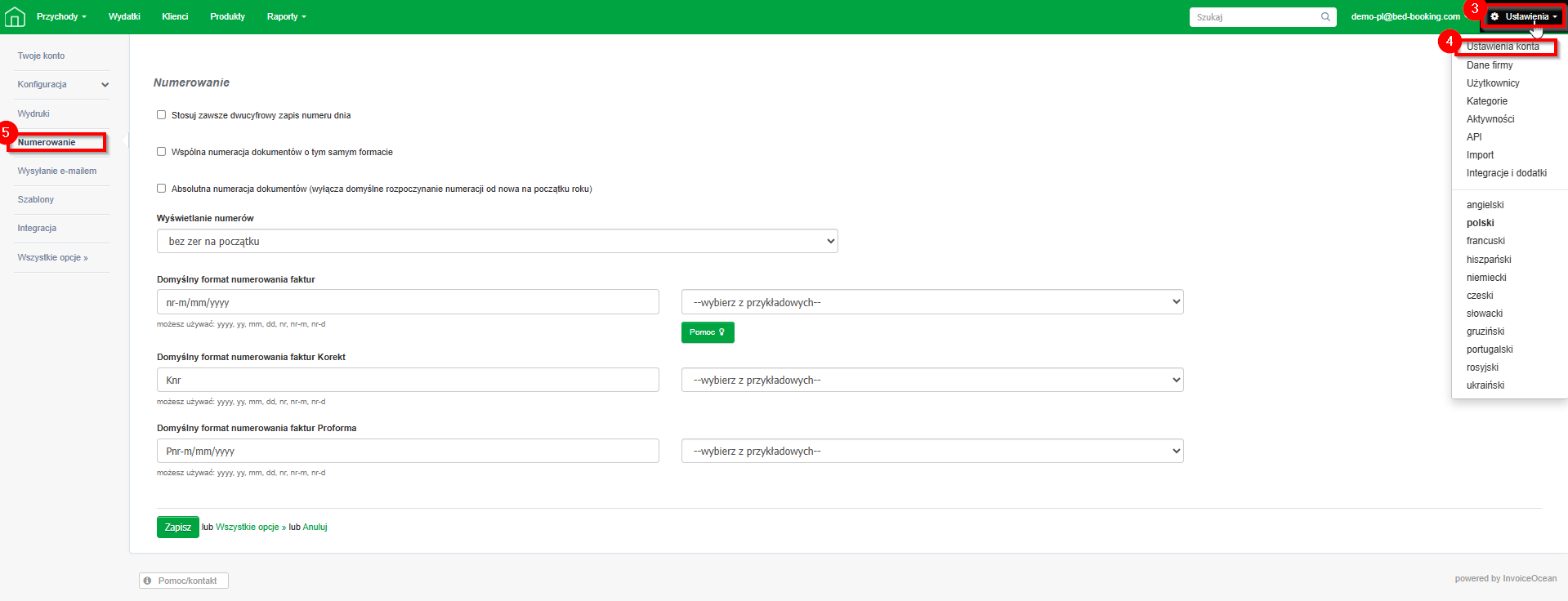Switch language to portugalski
1568x601 pixels.
pos(1490,349)
